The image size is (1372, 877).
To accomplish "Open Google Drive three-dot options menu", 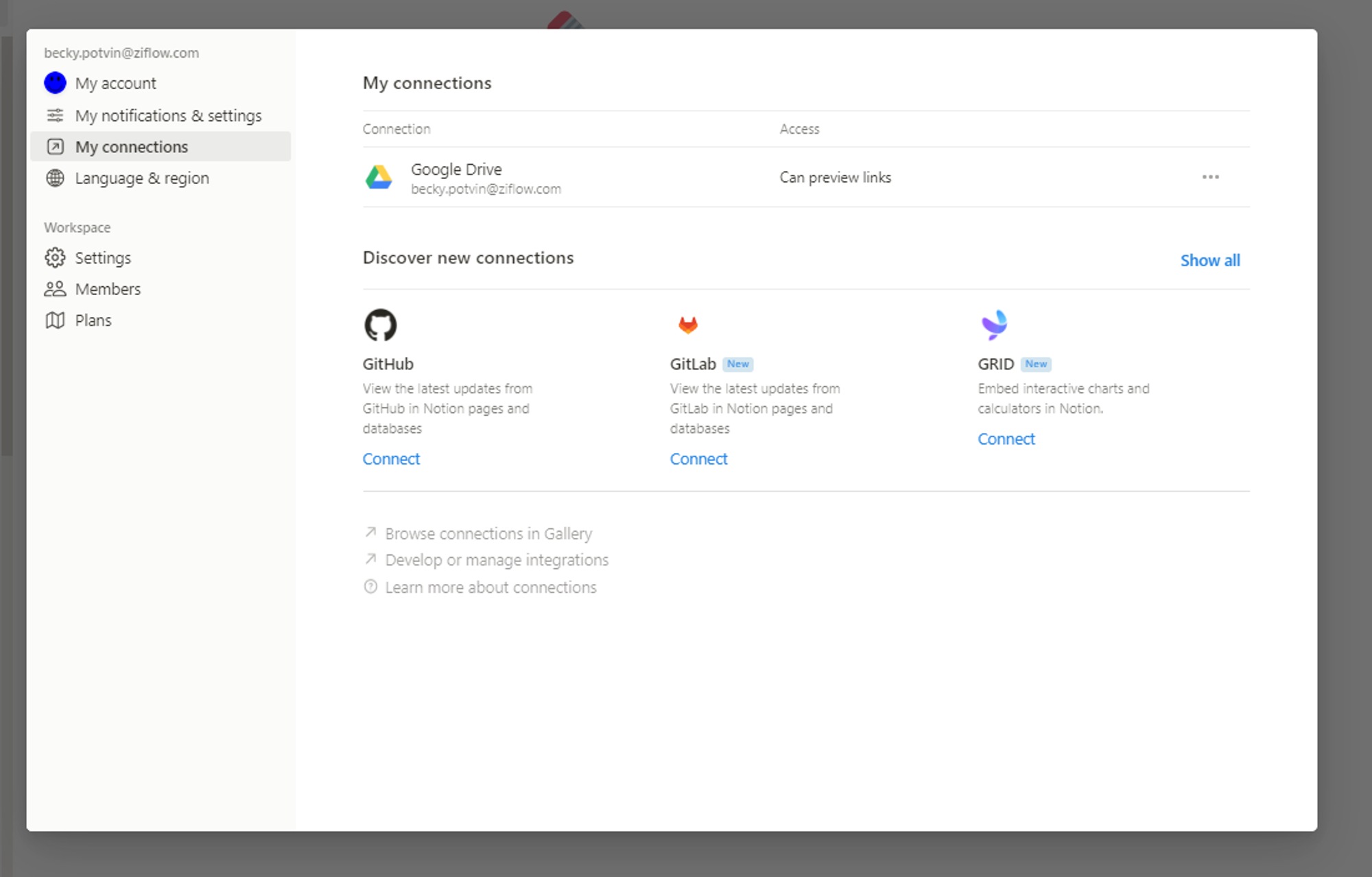I will (x=1211, y=177).
